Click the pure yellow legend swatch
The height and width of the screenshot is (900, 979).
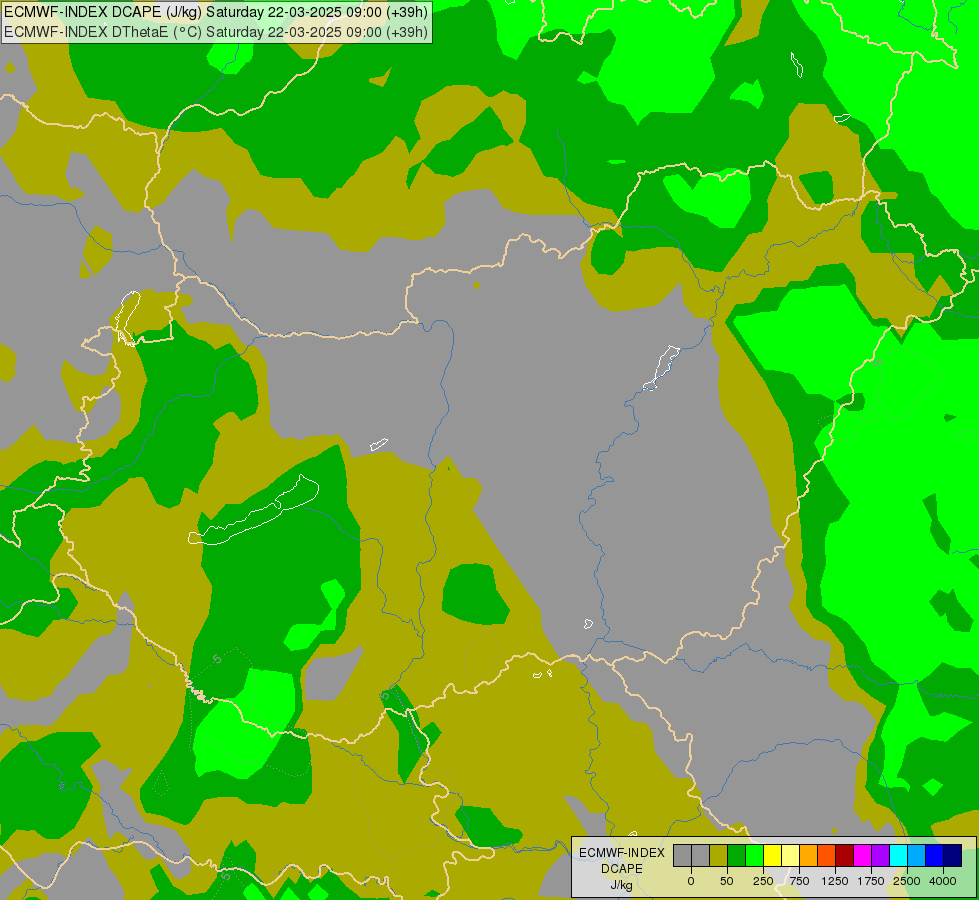tap(772, 856)
